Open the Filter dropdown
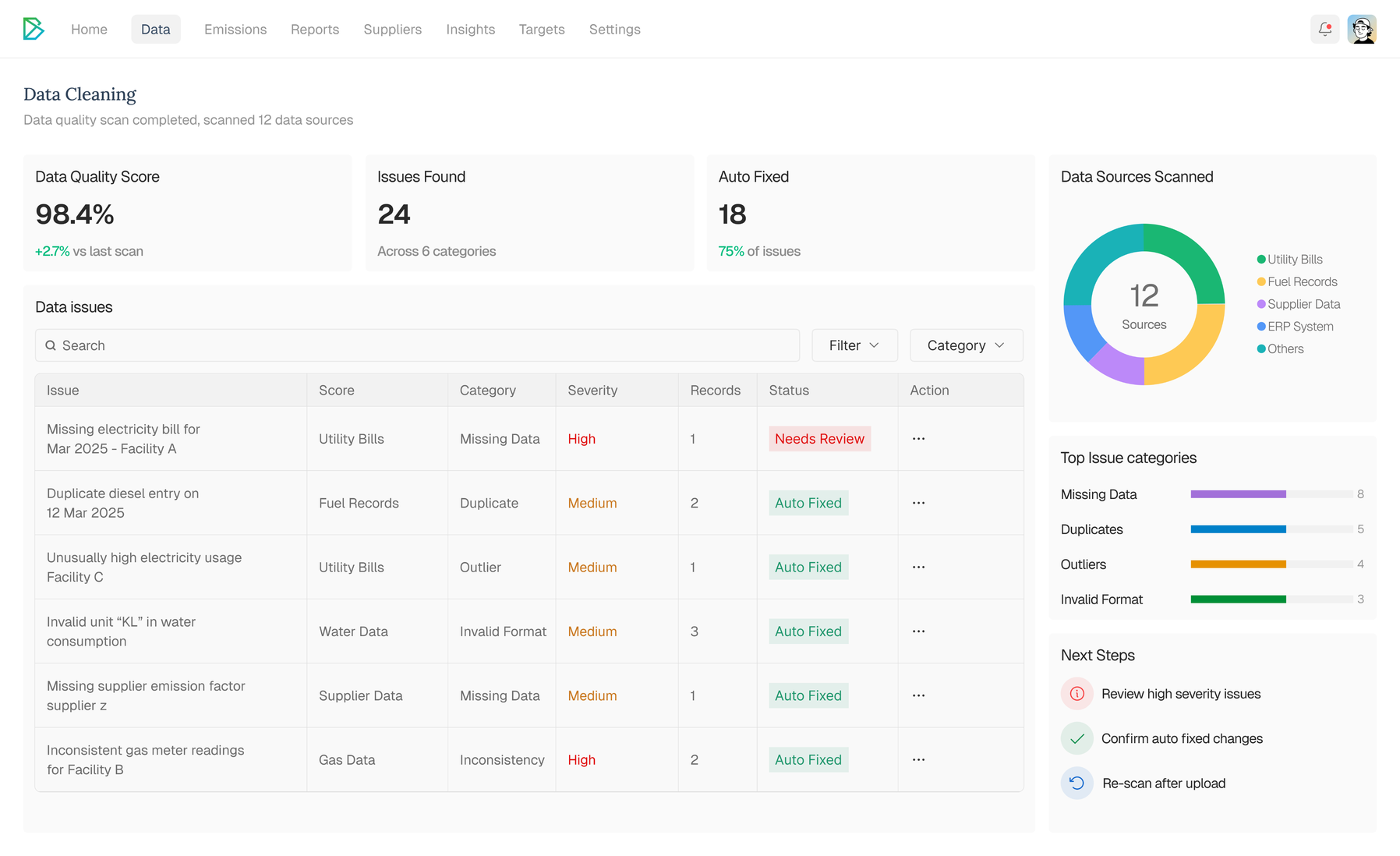Viewport: 1400px width, 856px height. (854, 345)
